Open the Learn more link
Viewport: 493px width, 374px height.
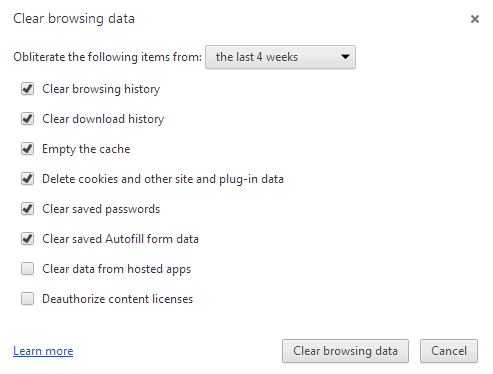(x=43, y=351)
